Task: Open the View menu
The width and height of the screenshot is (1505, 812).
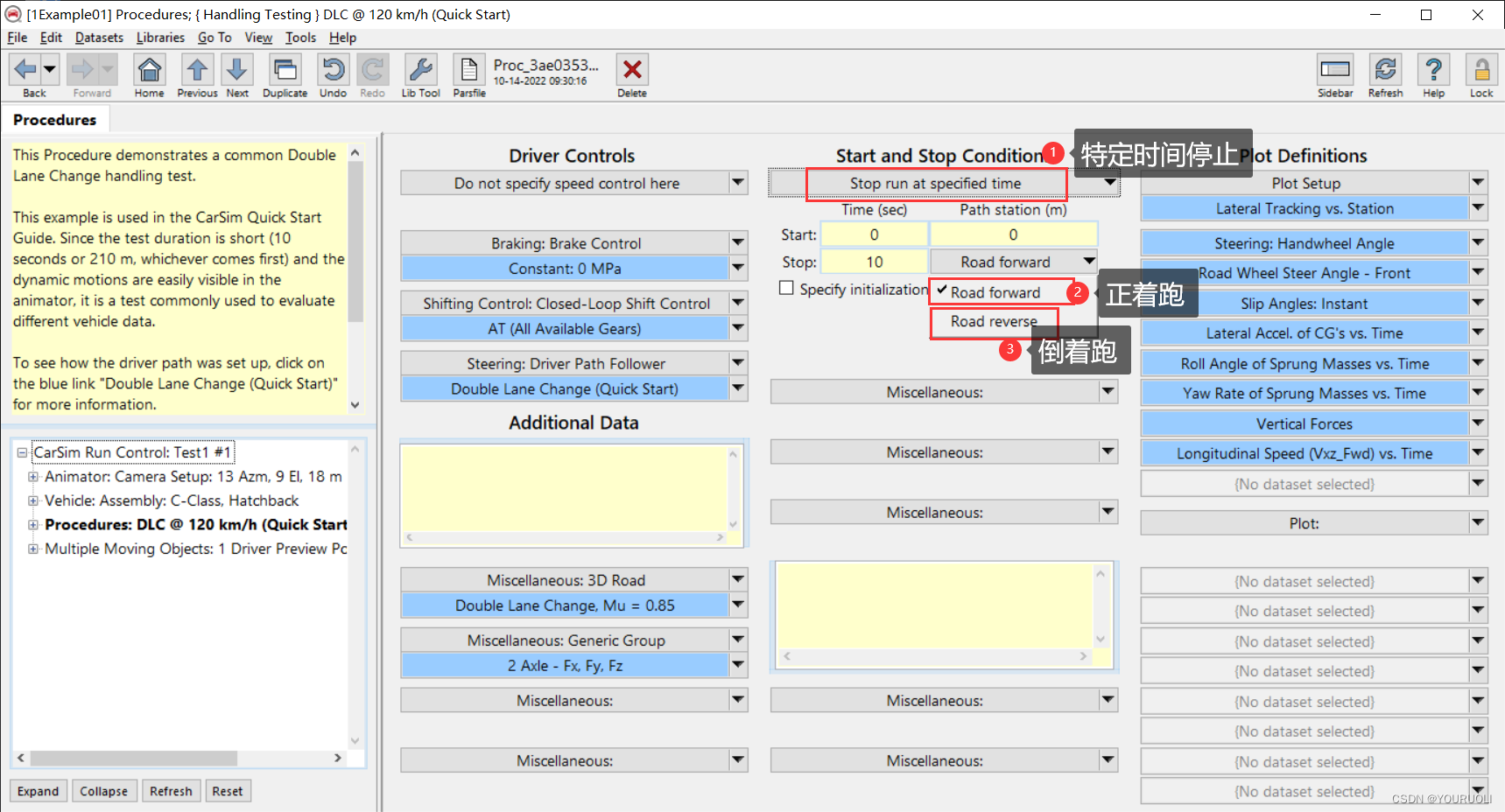Action: click(x=259, y=38)
